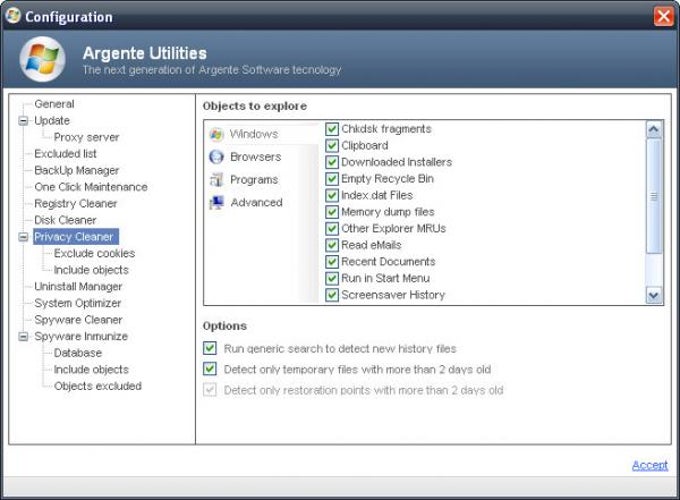The image size is (680, 500).
Task: Click the Argente Utilities logo
Action: (42, 59)
